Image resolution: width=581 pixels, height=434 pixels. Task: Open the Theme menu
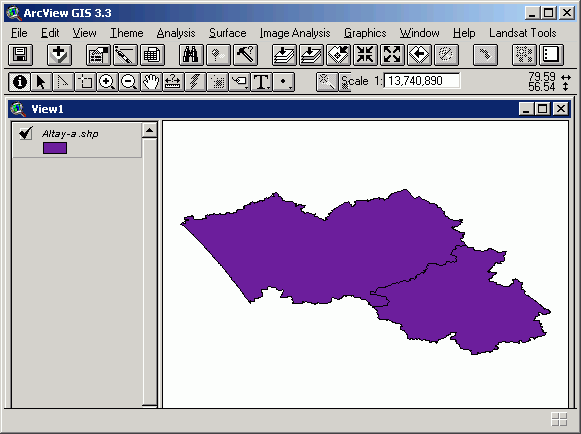126,33
